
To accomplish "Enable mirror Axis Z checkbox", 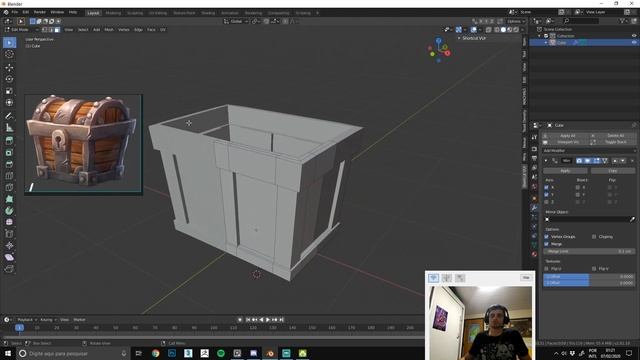I will pos(547,202).
